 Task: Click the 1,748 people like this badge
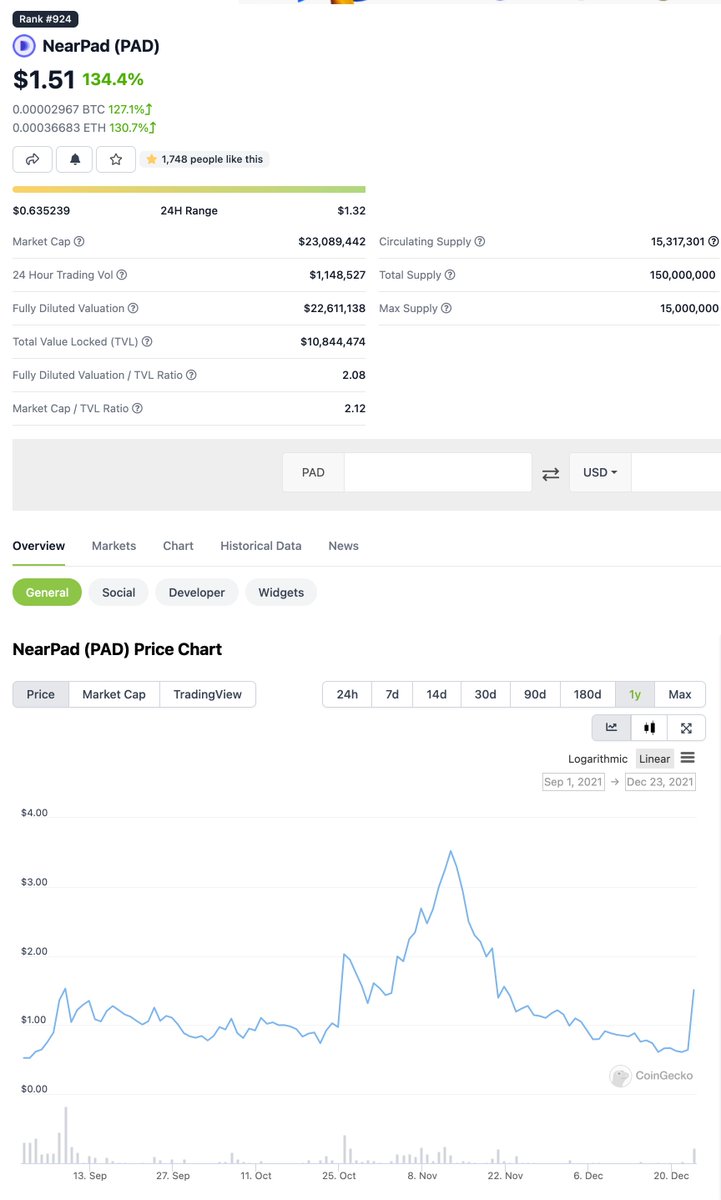coord(205,159)
